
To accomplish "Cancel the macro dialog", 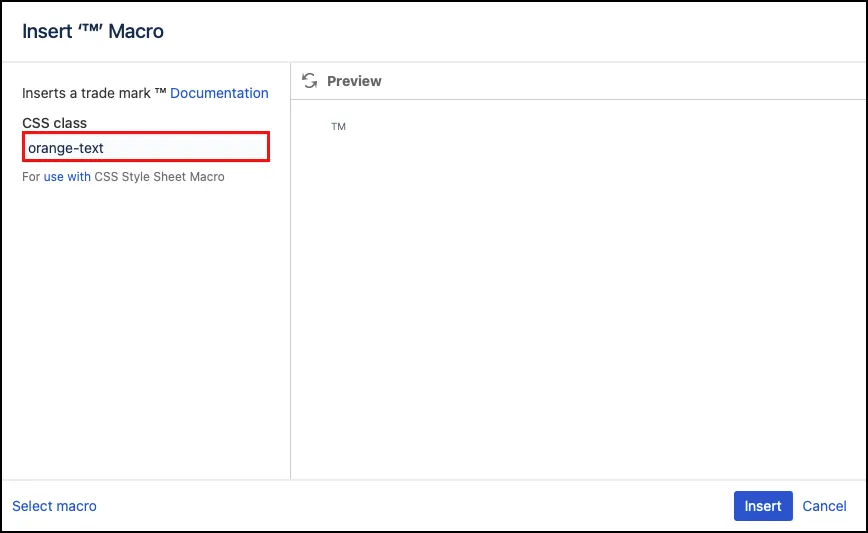I will pos(824,506).
